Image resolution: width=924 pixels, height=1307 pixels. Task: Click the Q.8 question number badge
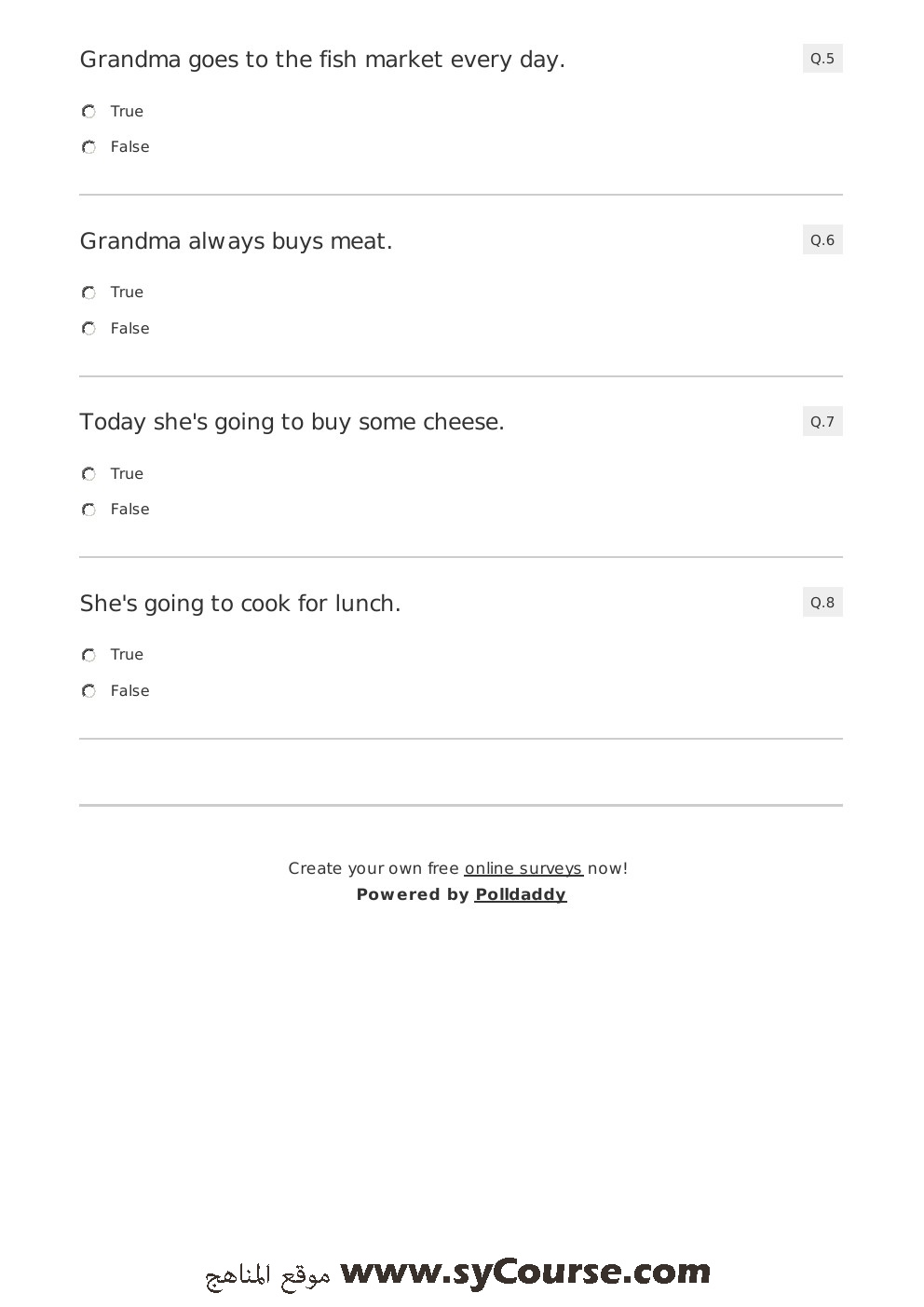822,603
